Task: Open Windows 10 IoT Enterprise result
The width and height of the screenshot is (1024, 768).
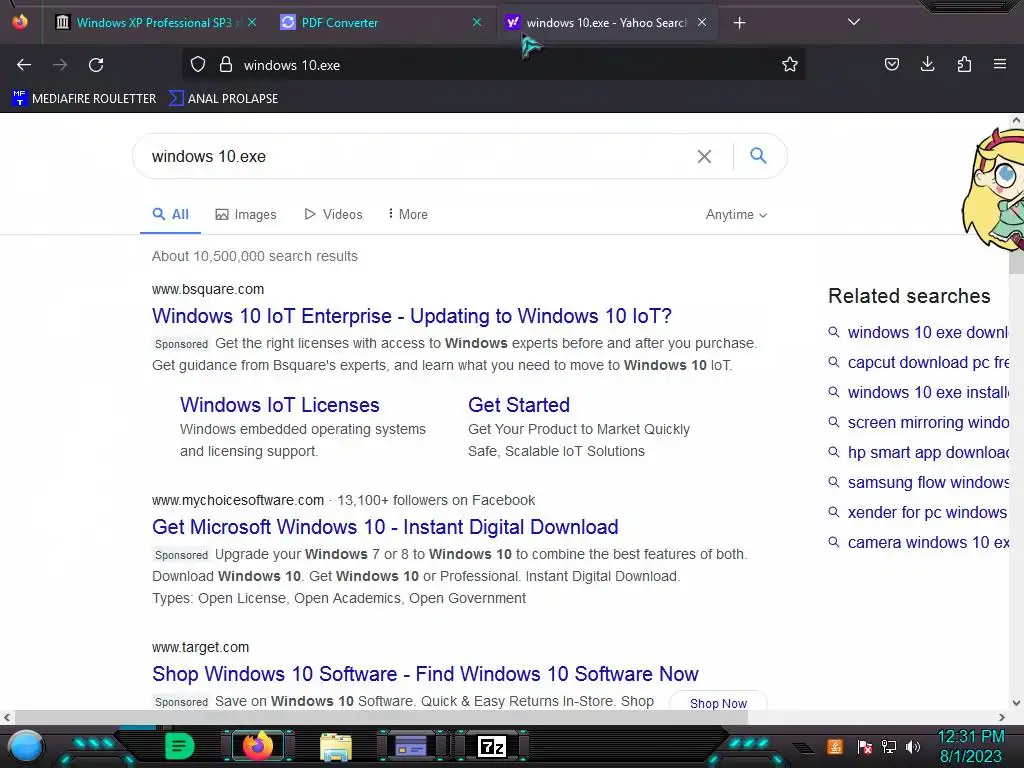Action: (411, 316)
